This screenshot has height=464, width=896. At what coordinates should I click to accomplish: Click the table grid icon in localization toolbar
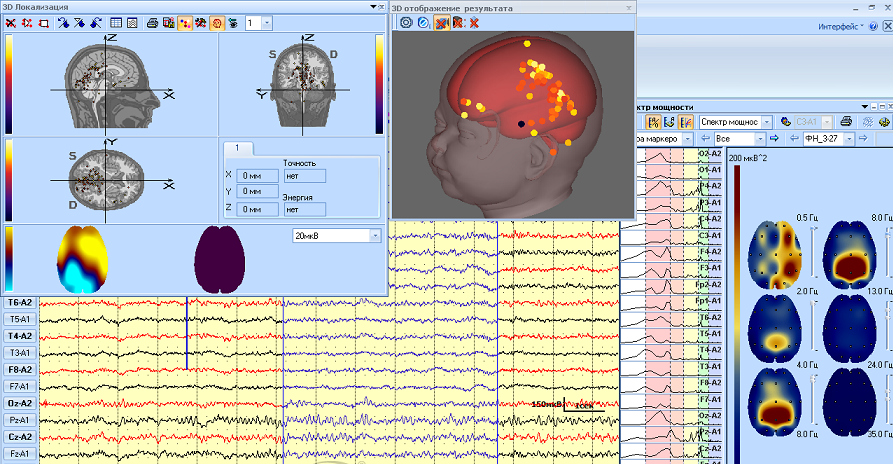click(x=116, y=22)
